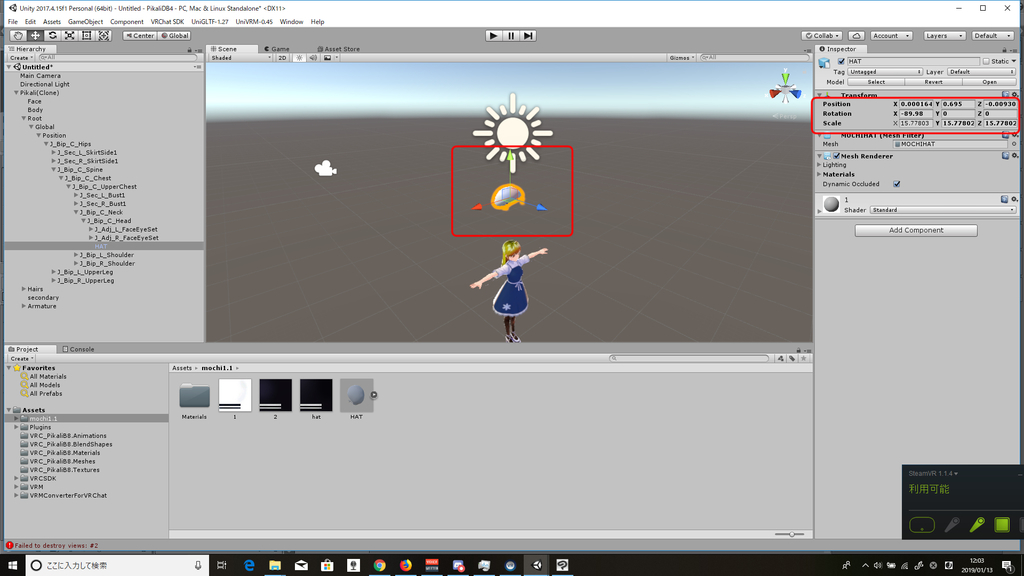Open the VRChat SDK menu
Image resolution: width=1024 pixels, height=576 pixels.
point(167,22)
